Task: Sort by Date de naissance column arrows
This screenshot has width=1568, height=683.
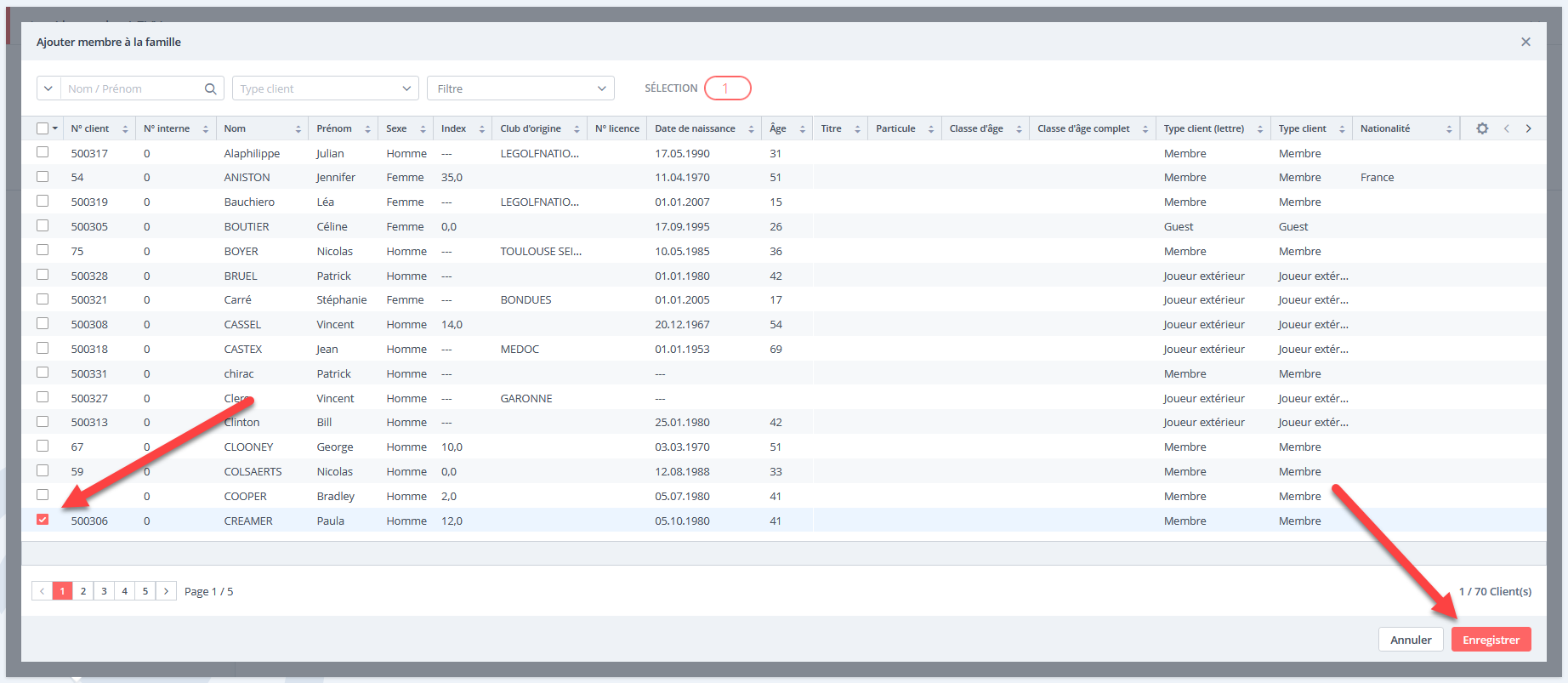Action: (751, 129)
